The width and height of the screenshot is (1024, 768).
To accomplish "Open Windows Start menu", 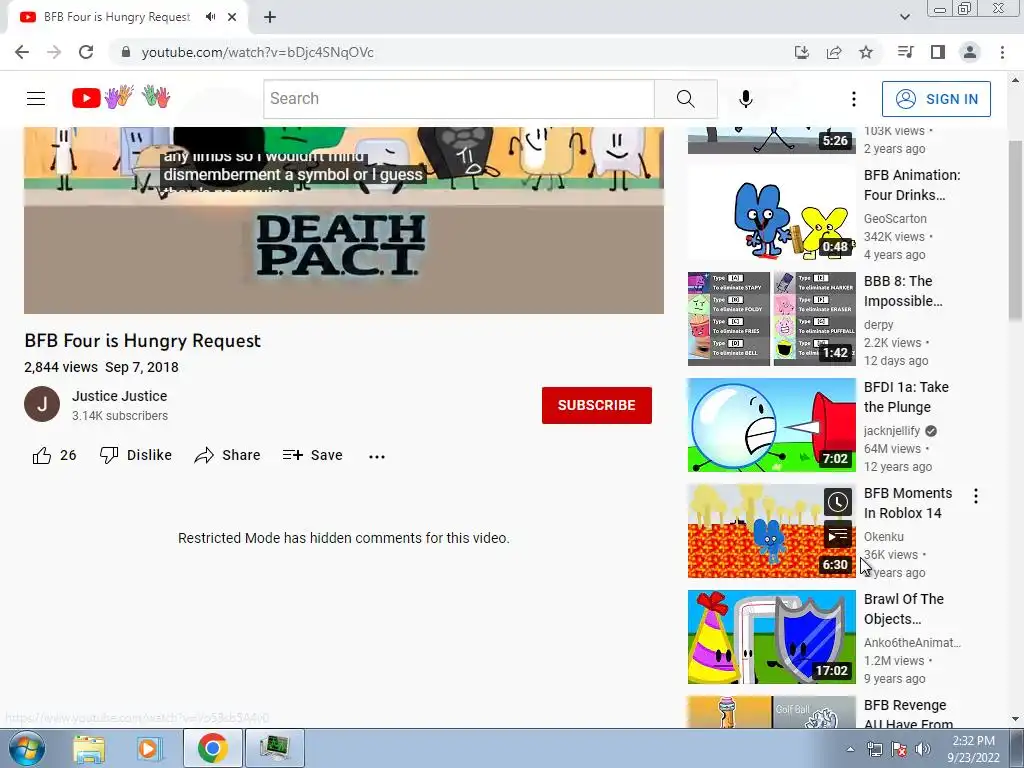I will pos(25,748).
